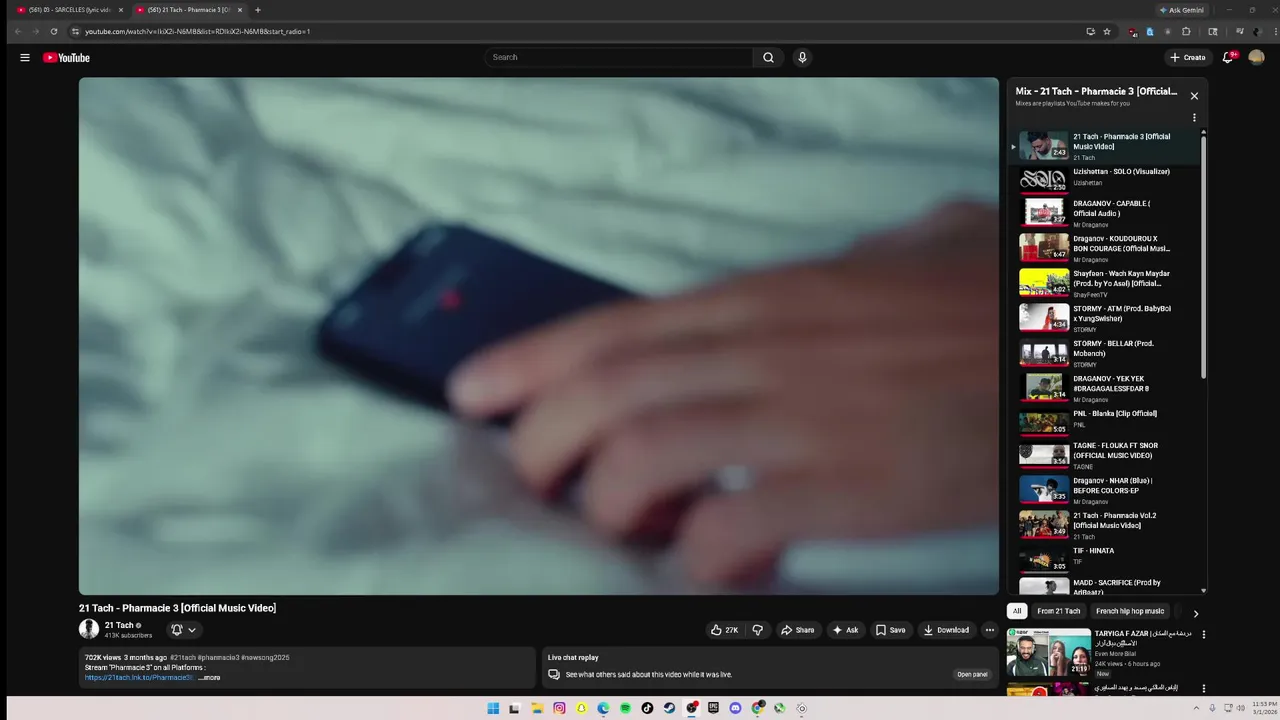The height and width of the screenshot is (720, 1280).
Task: Play STORMY - ATM from playlist
Action: point(1105,318)
